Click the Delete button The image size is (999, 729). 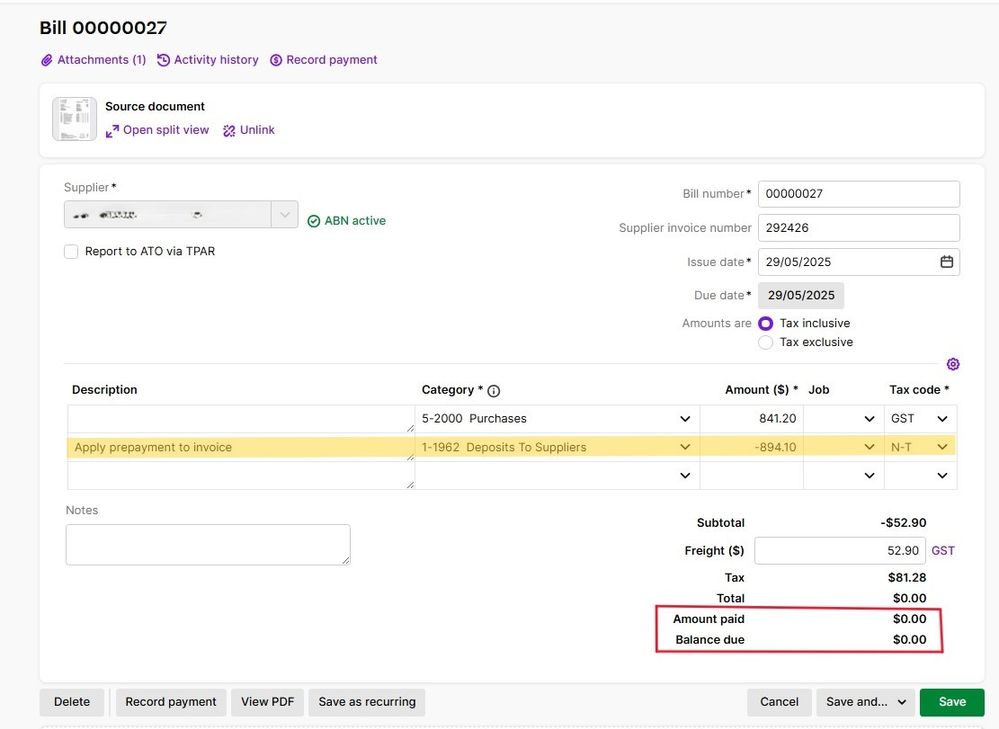72,702
